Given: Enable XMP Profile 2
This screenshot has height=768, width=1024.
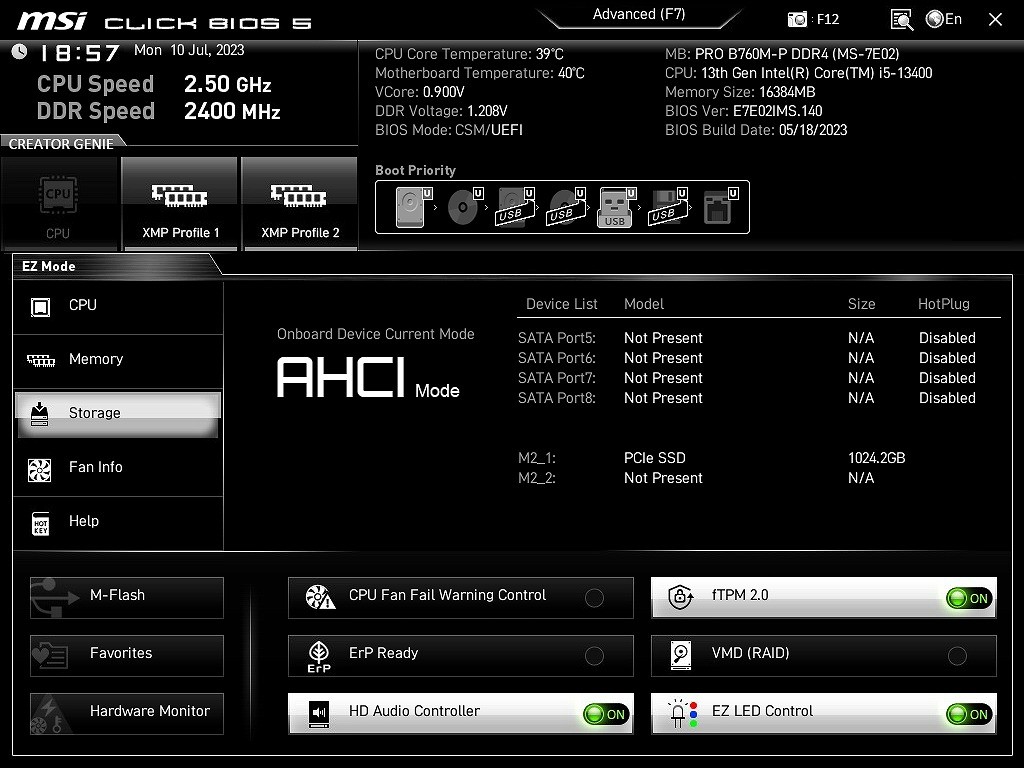Looking at the screenshot, I should pyautogui.click(x=300, y=204).
